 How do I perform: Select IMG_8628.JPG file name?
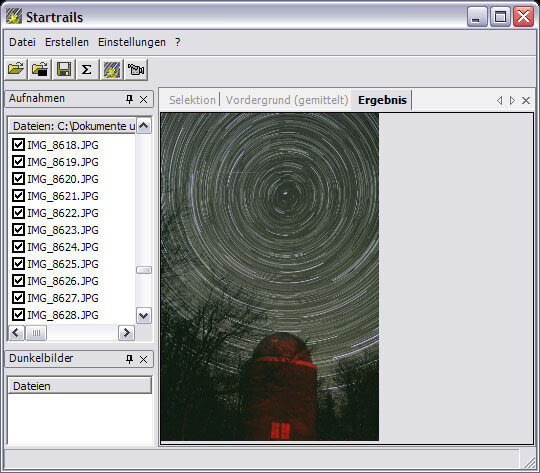tap(63, 315)
